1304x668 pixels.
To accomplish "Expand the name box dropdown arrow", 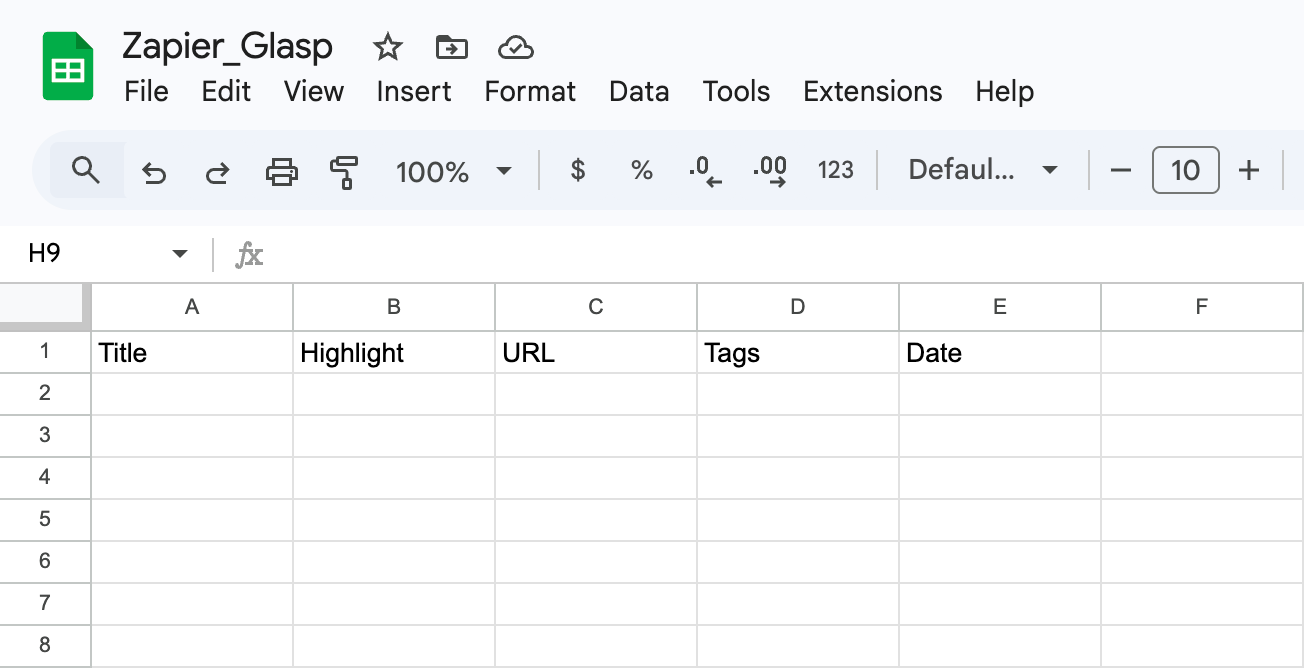I will [180, 254].
